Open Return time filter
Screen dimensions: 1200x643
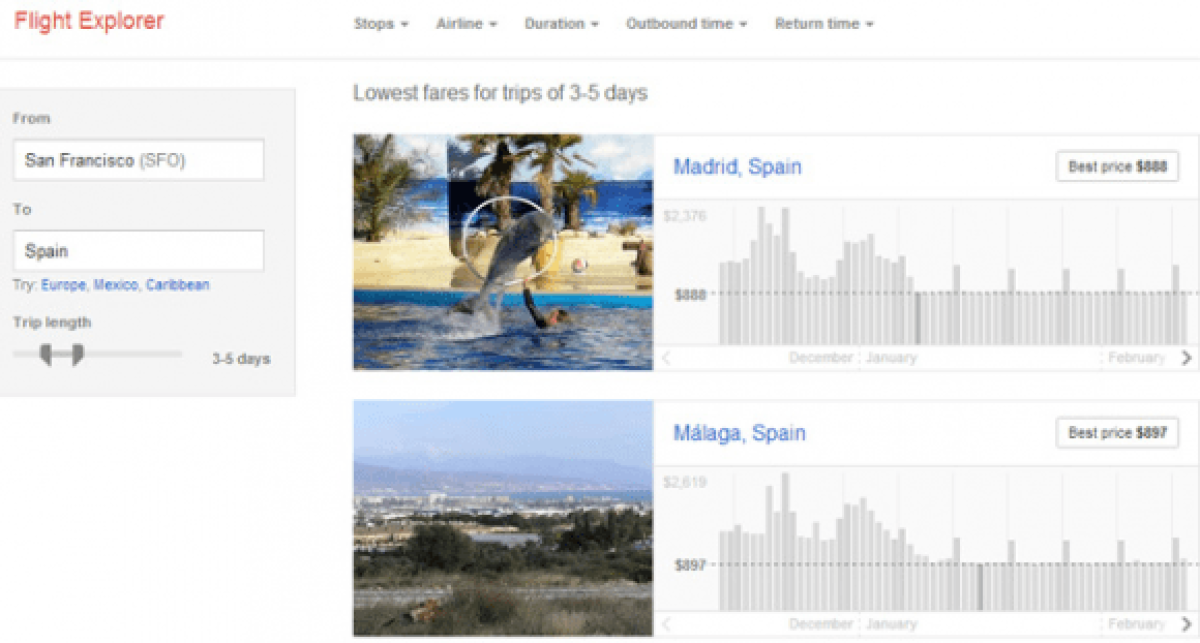coord(824,24)
